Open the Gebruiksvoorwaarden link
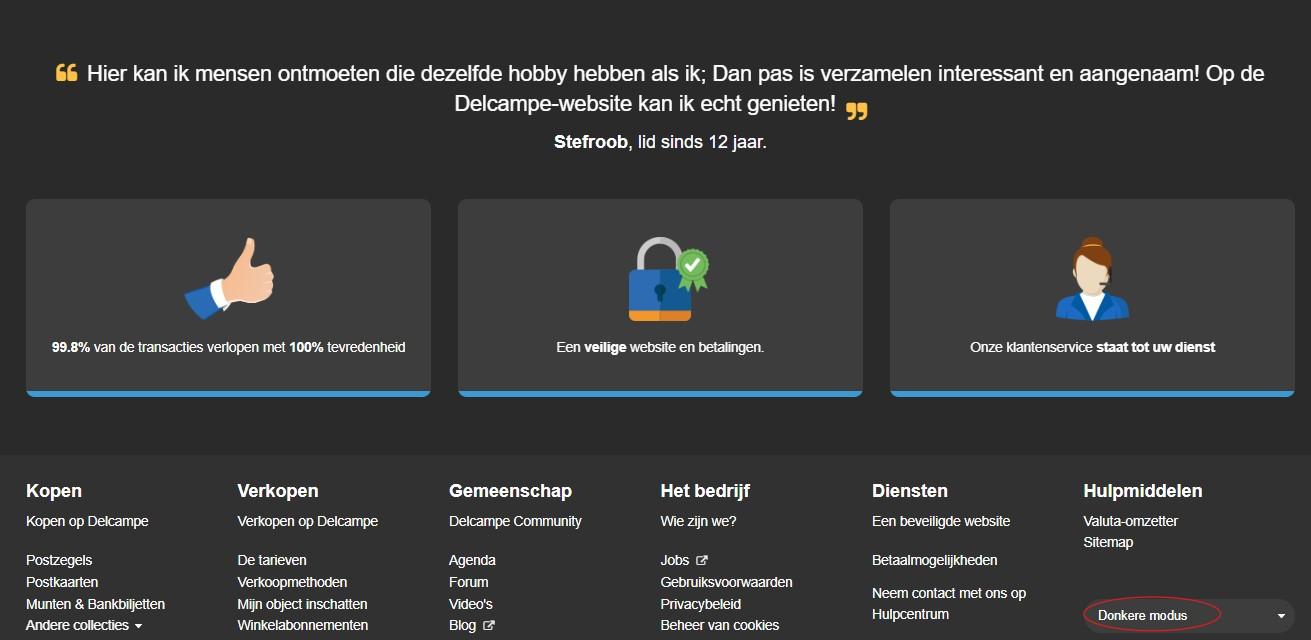Viewport: 1311px width, 640px height. click(727, 582)
